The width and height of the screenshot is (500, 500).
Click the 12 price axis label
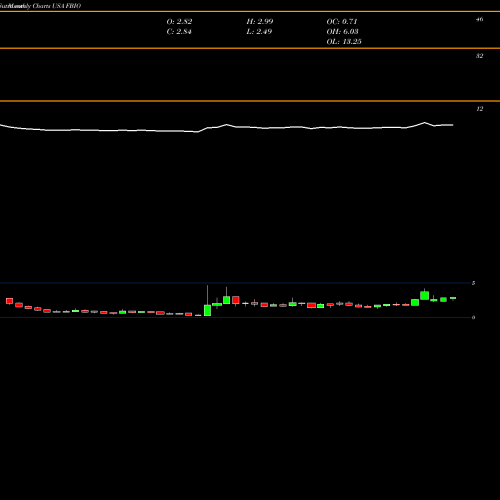(479, 109)
